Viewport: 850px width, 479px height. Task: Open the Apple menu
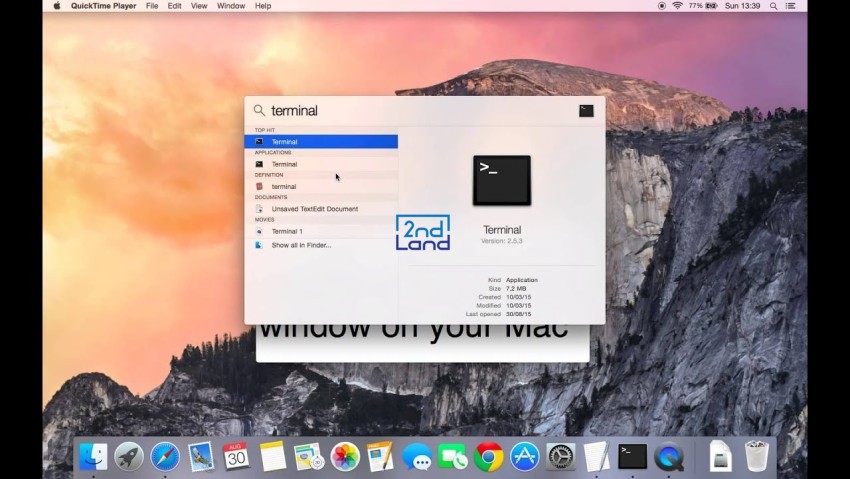[x=57, y=6]
